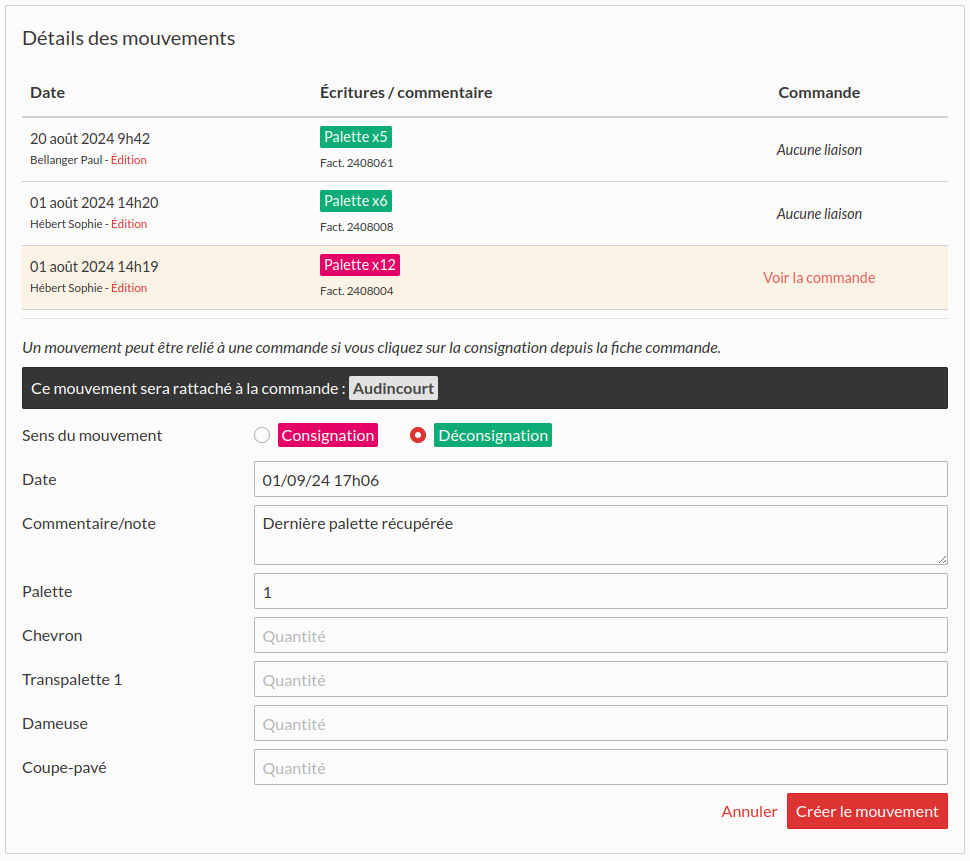970x861 pixels.
Task: Click the pink Consignation label
Action: click(x=328, y=435)
